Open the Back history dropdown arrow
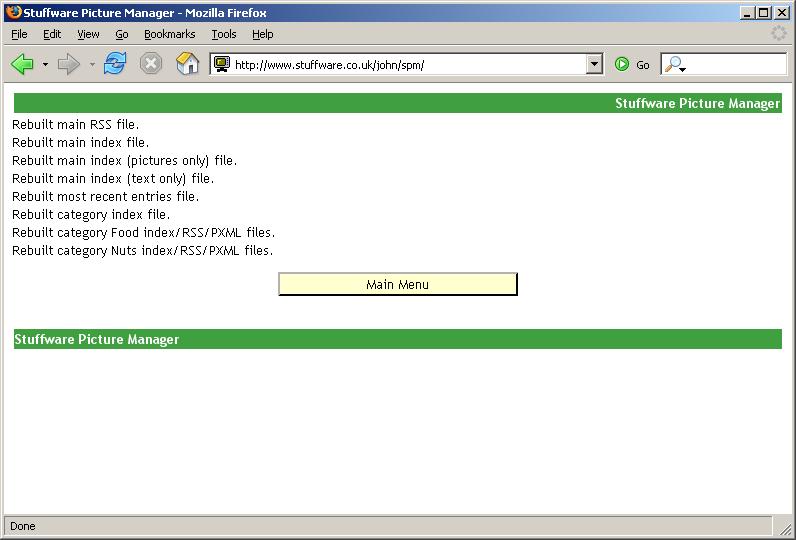Viewport: 796px width, 540px height. tap(45, 64)
